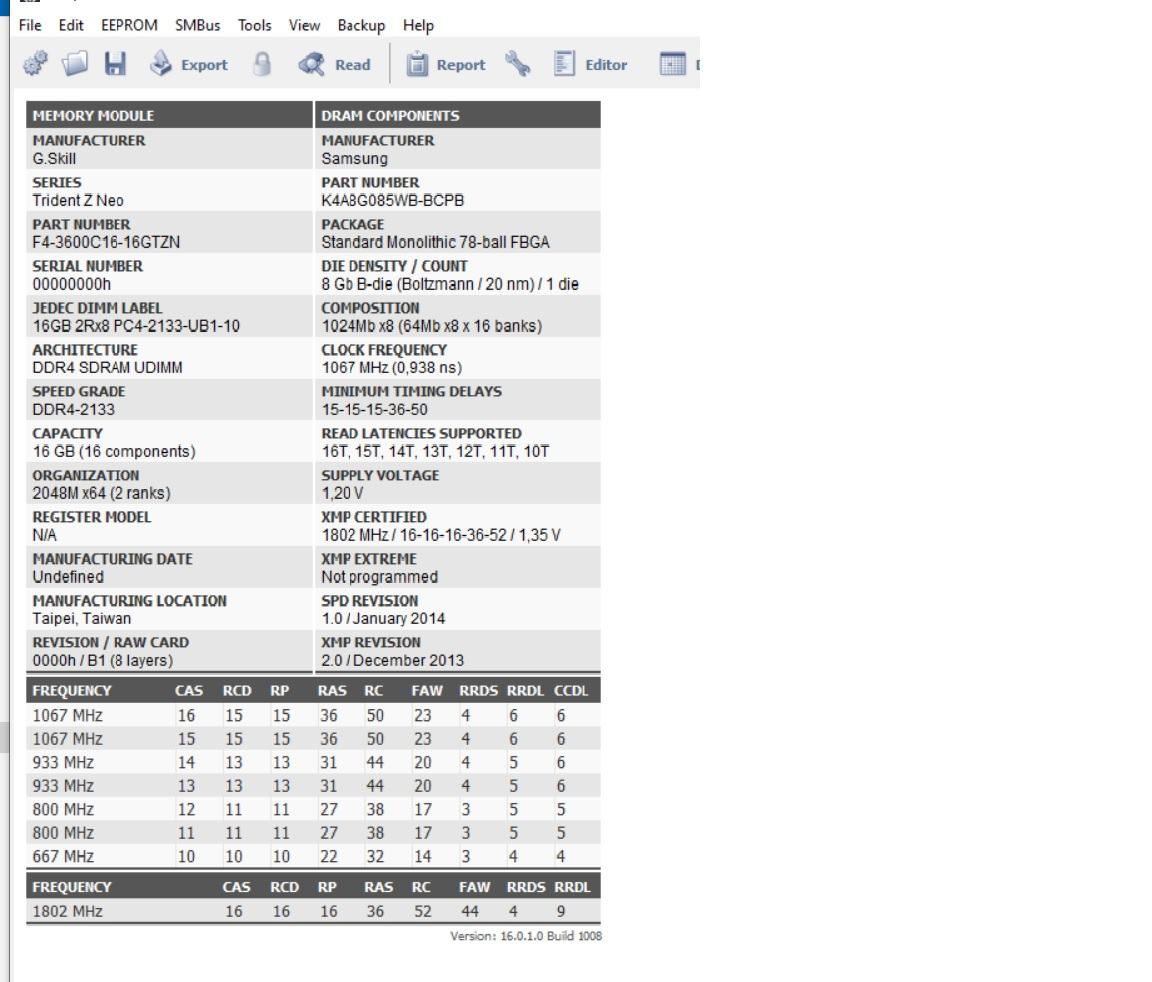Click the Read SPD toolbar button

(334, 65)
